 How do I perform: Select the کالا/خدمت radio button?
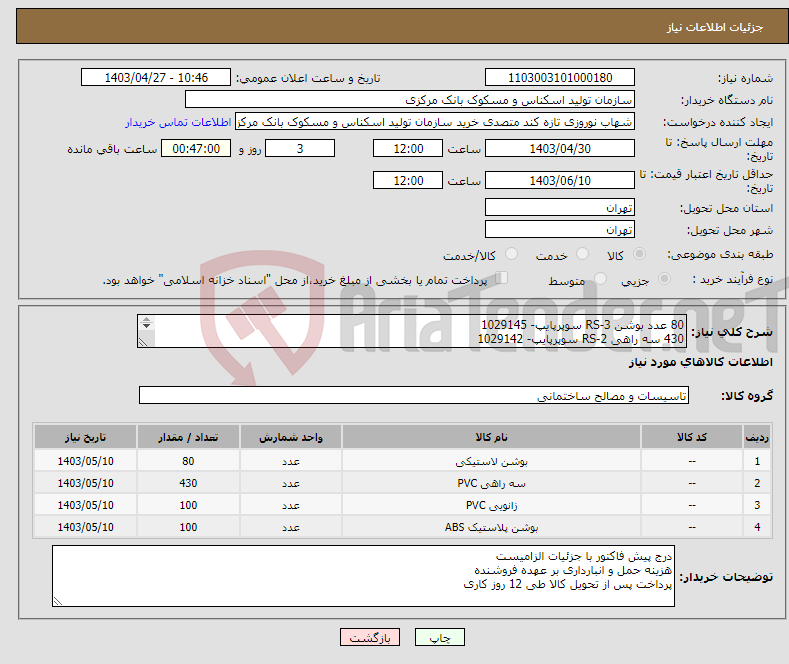click(x=511, y=254)
